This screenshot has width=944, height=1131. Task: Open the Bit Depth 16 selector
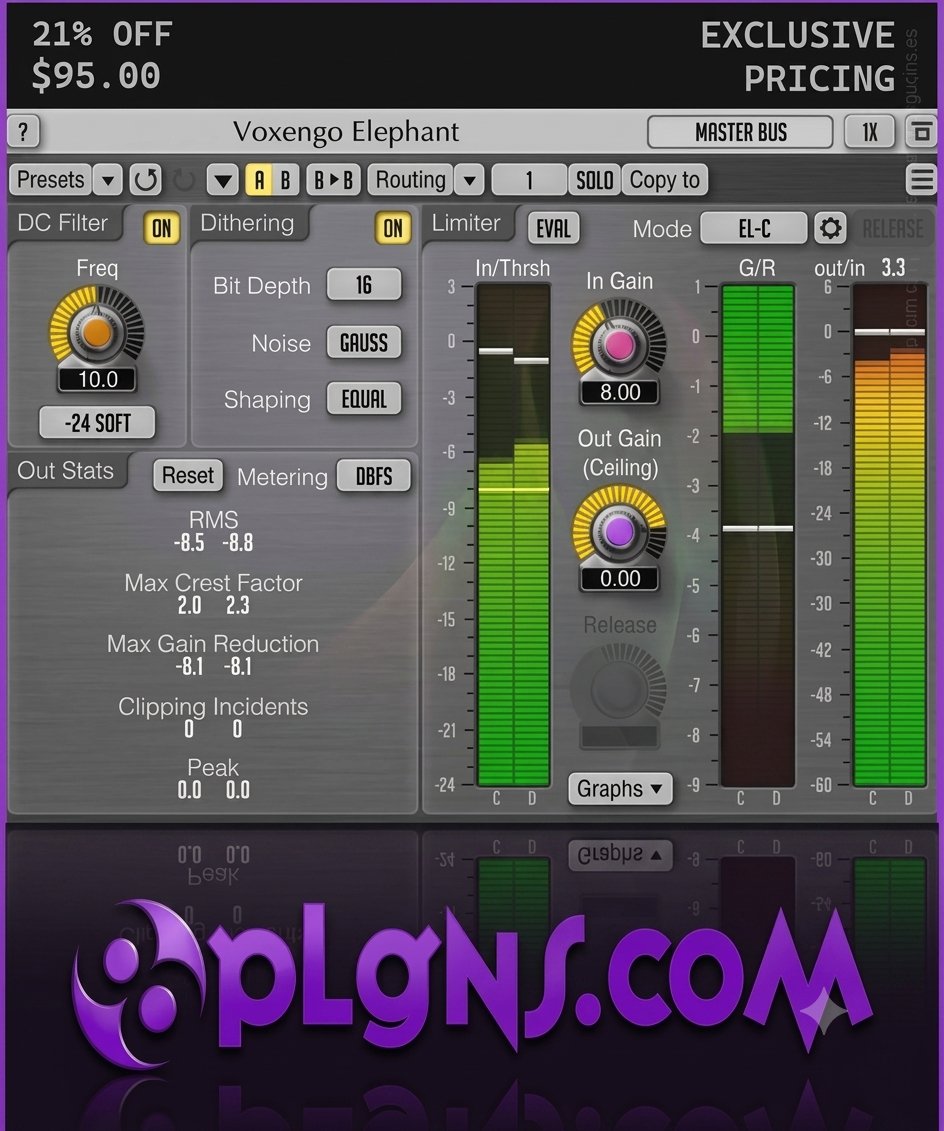click(363, 284)
